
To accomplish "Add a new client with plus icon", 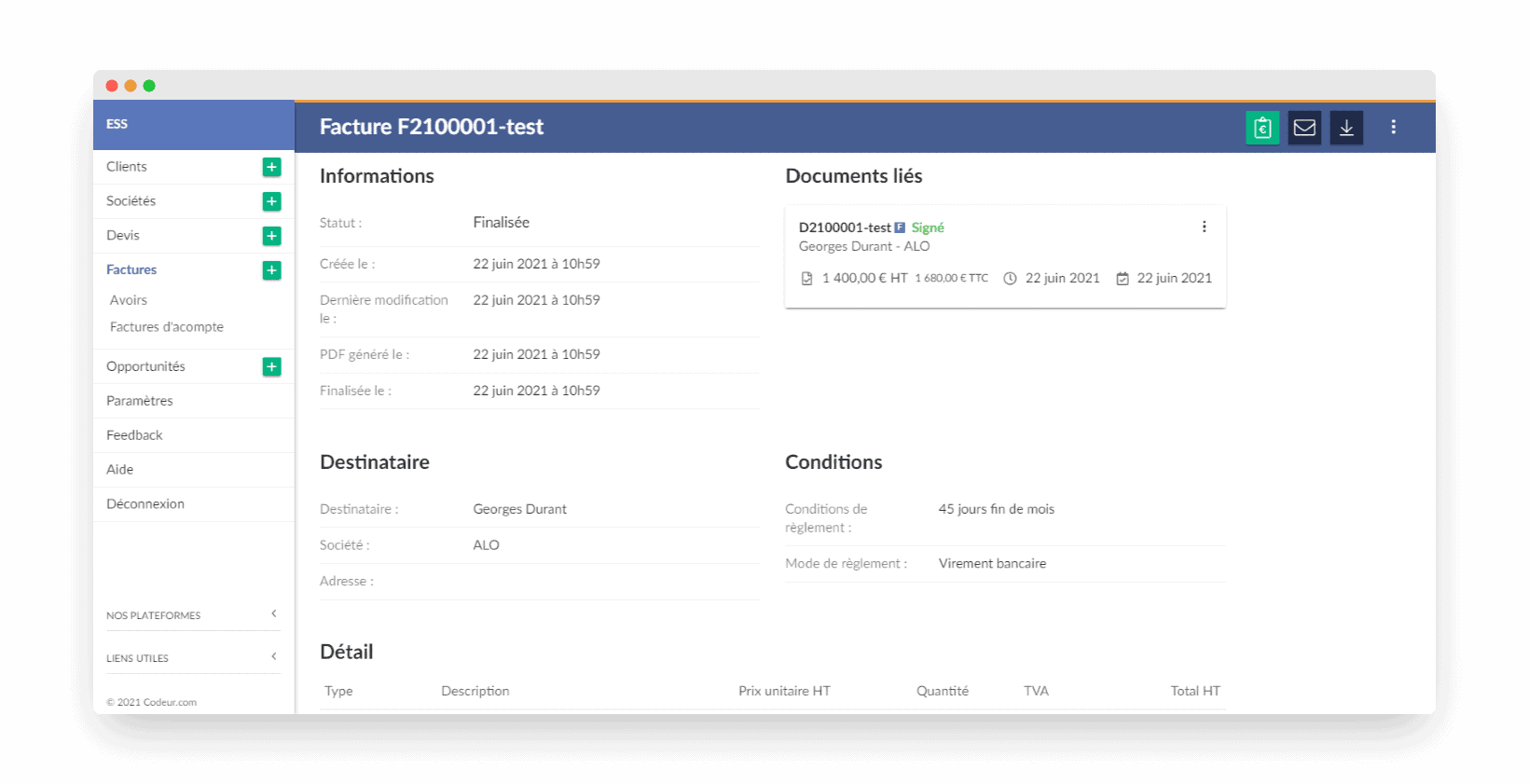I will click(271, 167).
